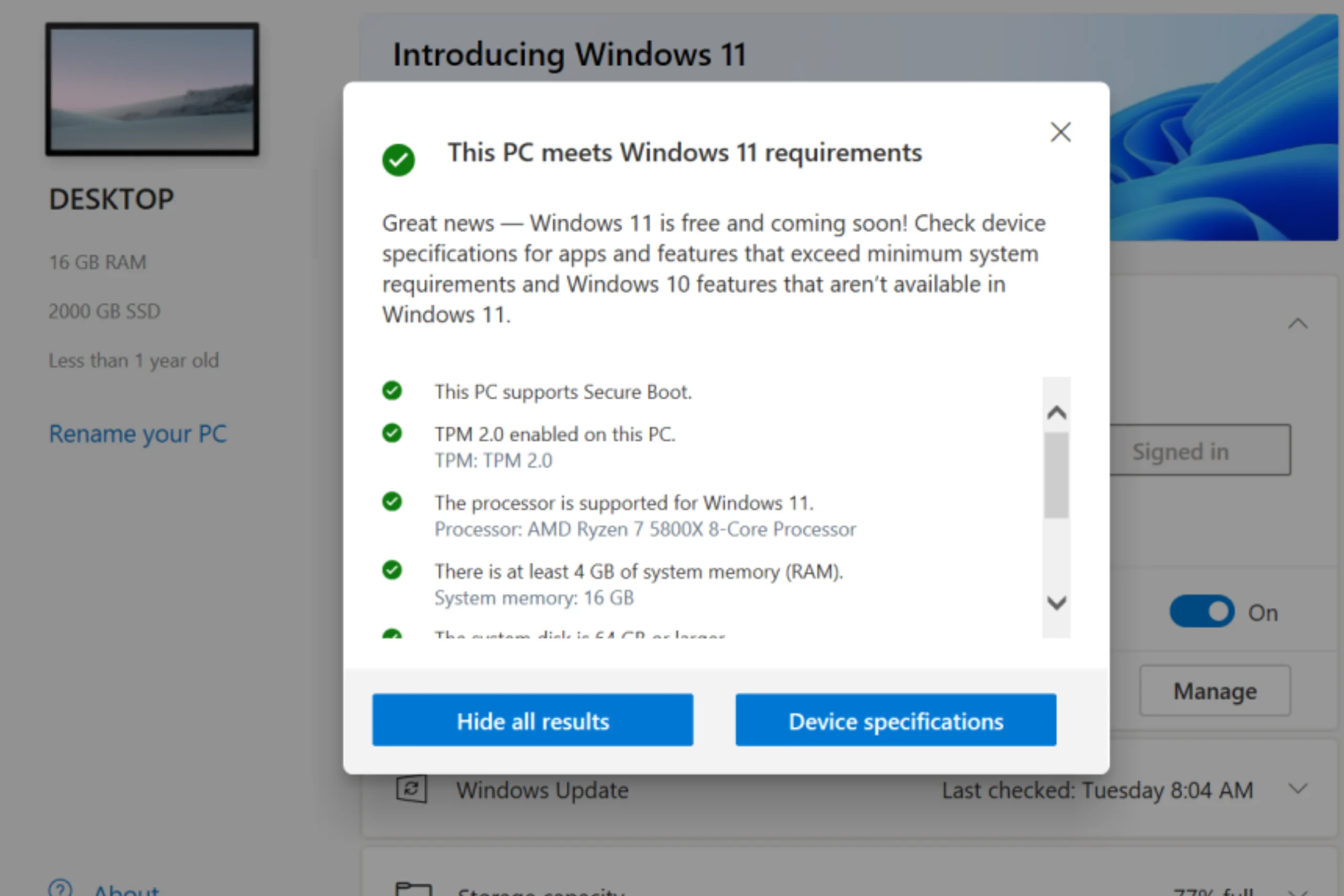Image resolution: width=1344 pixels, height=896 pixels.
Task: Click the About question mark icon
Action: coord(60,888)
